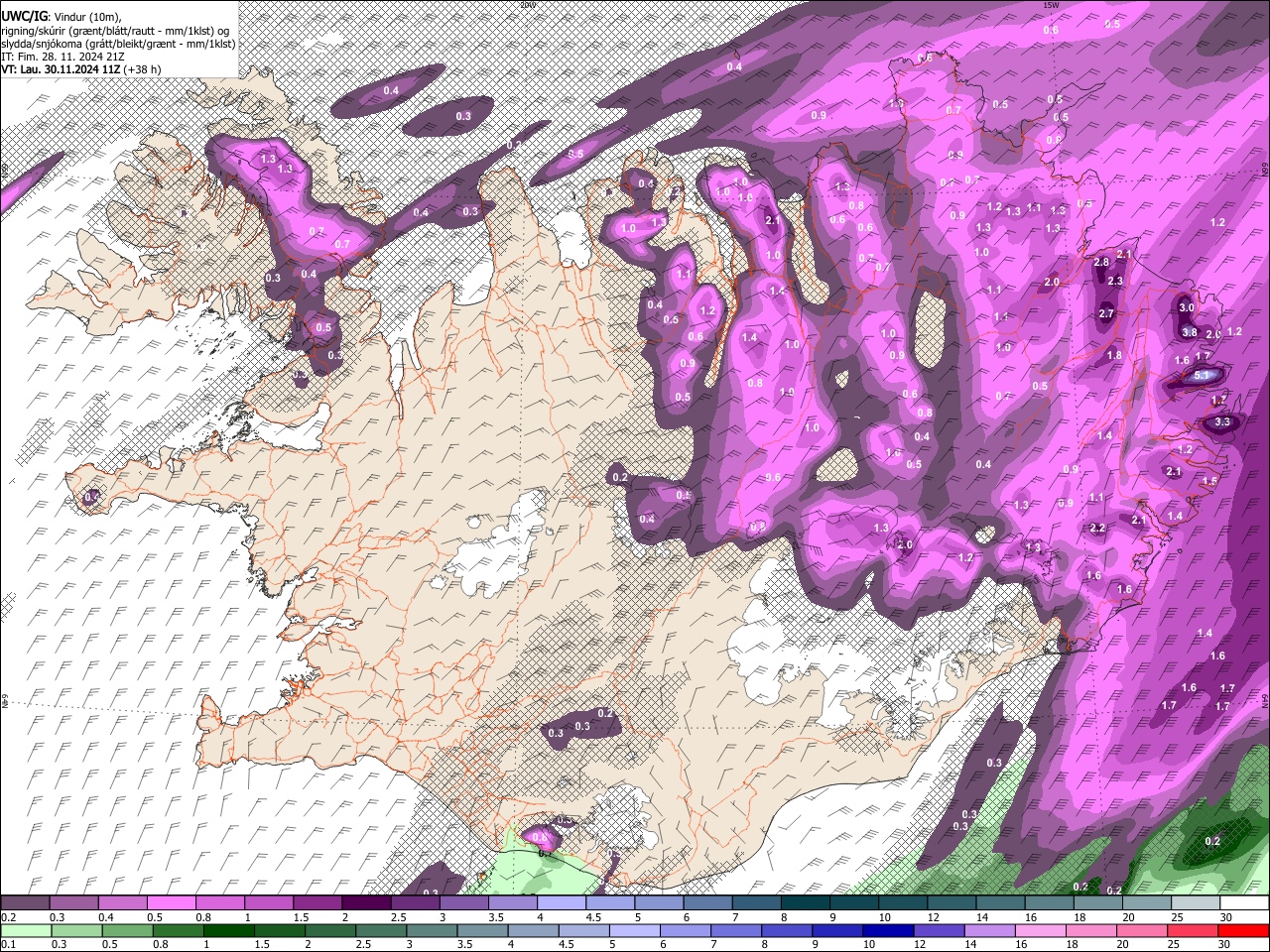Select the darkest purple 2–2.5 legend swatch
1270x952 pixels.
pyautogui.click(x=366, y=903)
